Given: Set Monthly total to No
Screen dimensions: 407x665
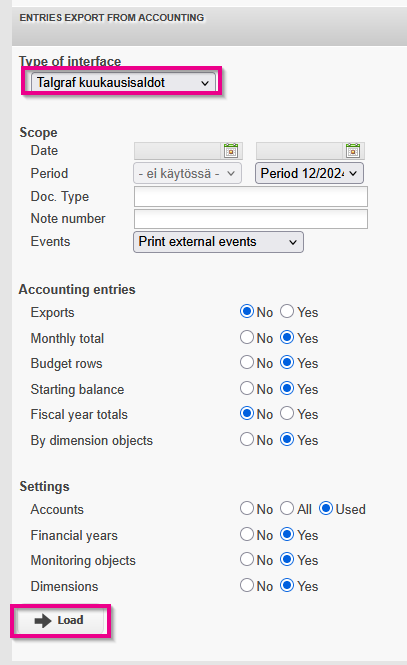Looking at the screenshot, I should [x=247, y=337].
